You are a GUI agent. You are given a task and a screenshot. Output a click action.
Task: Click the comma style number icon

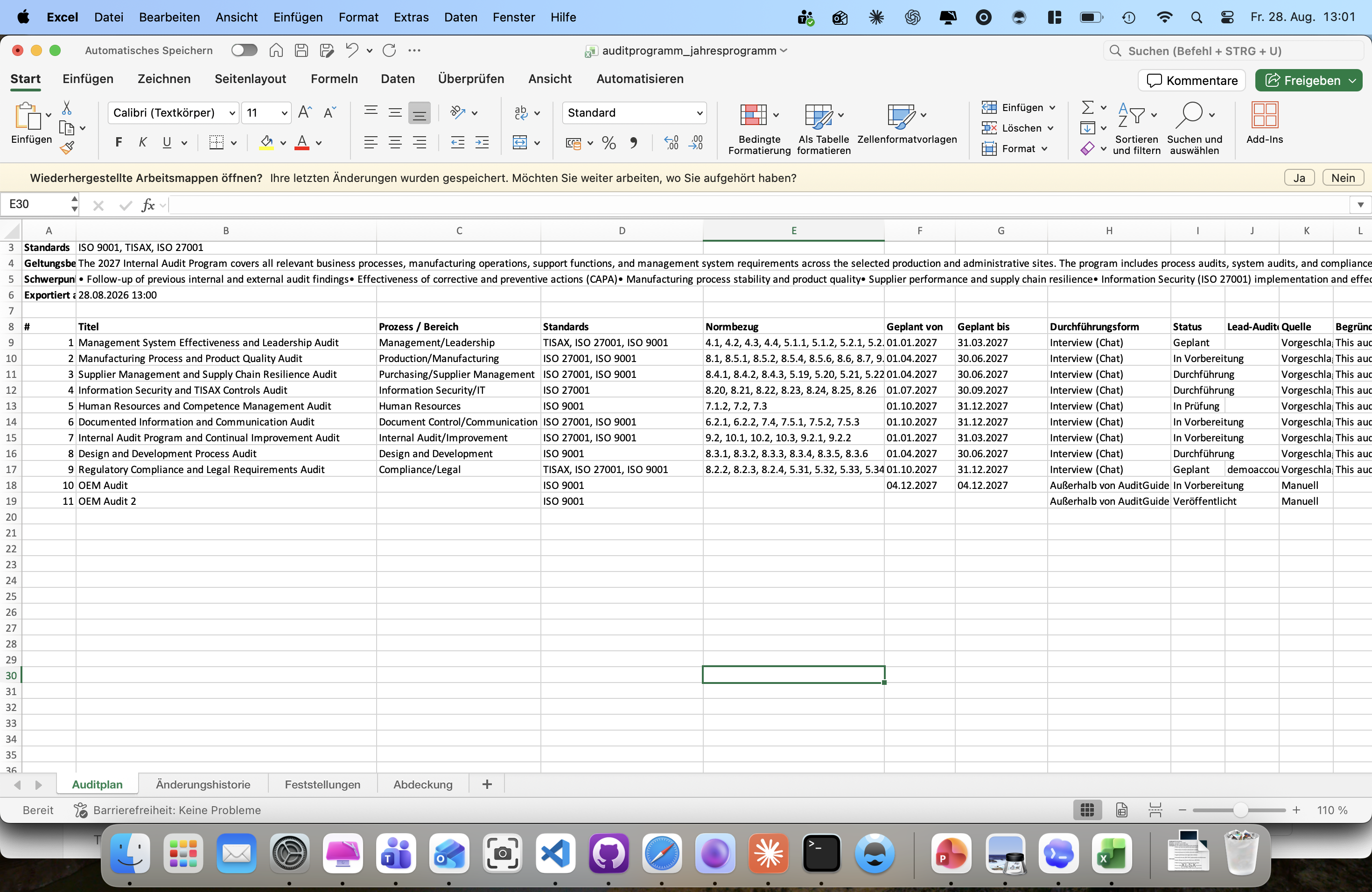point(634,143)
